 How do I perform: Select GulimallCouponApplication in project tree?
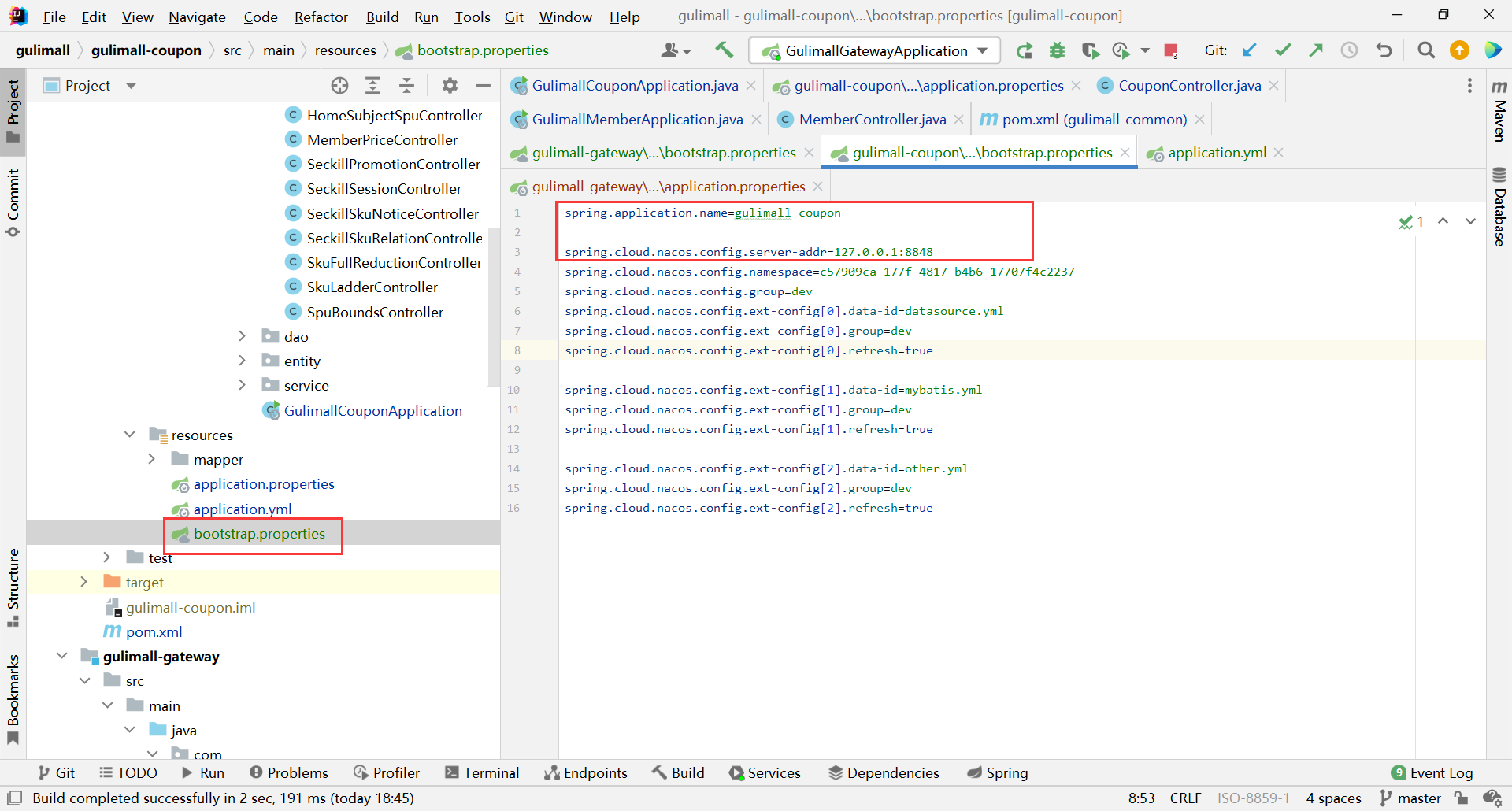click(x=372, y=410)
